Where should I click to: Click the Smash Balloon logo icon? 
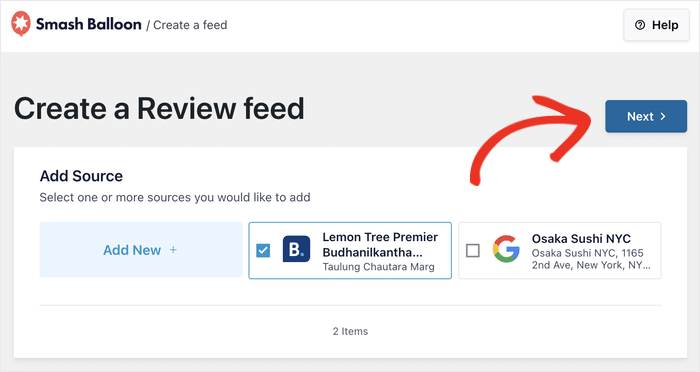click(21, 24)
